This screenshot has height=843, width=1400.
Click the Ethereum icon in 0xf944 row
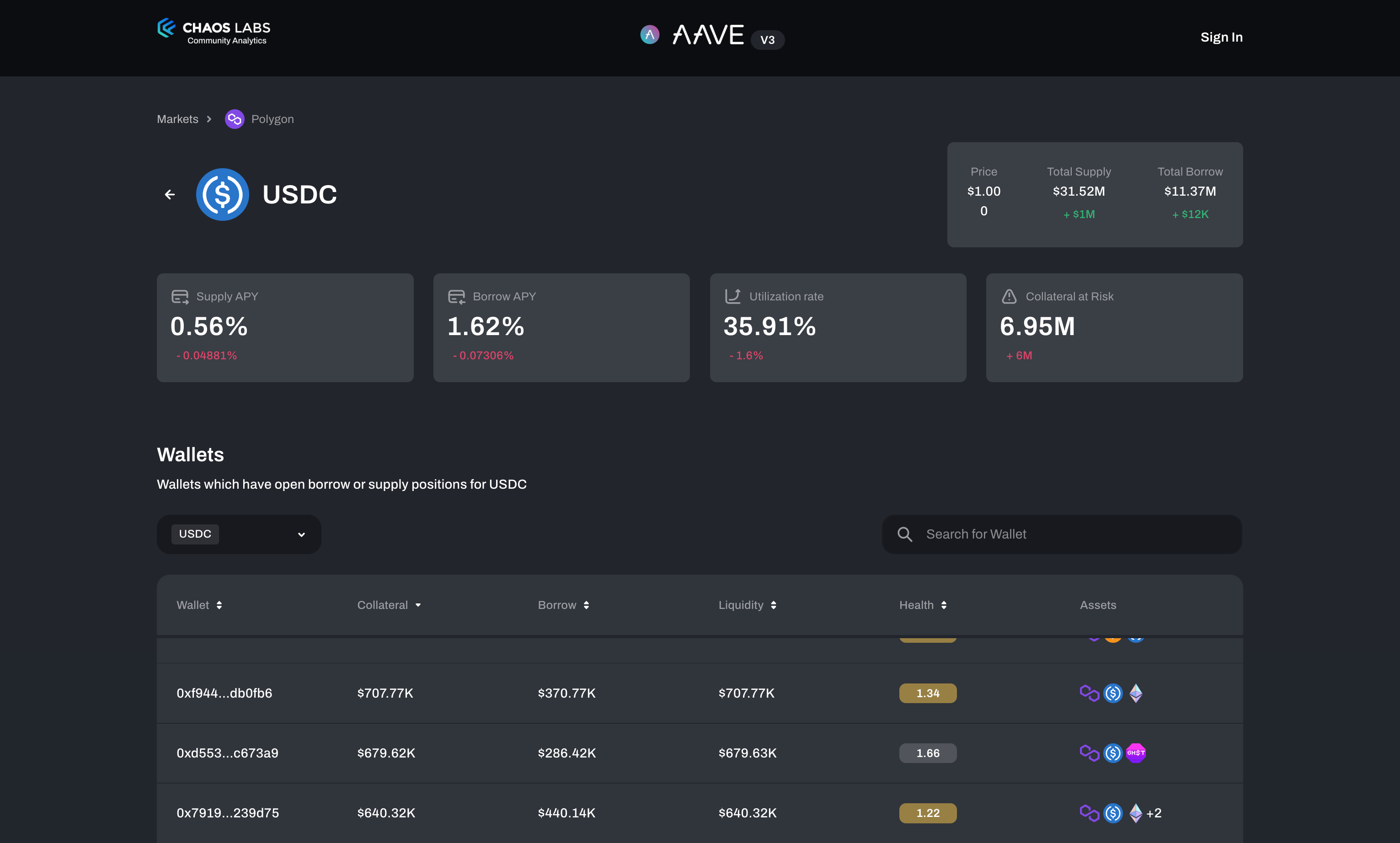(x=1135, y=693)
